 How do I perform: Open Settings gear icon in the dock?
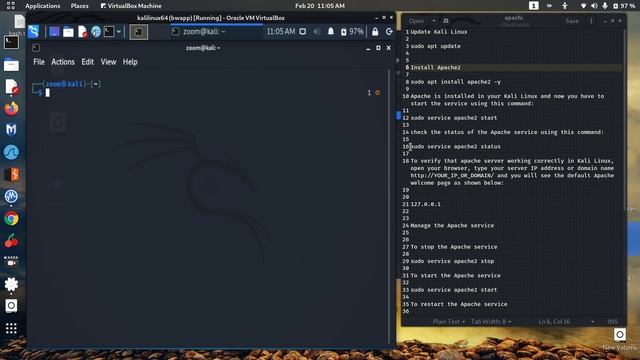pyautogui.click(x=11, y=284)
